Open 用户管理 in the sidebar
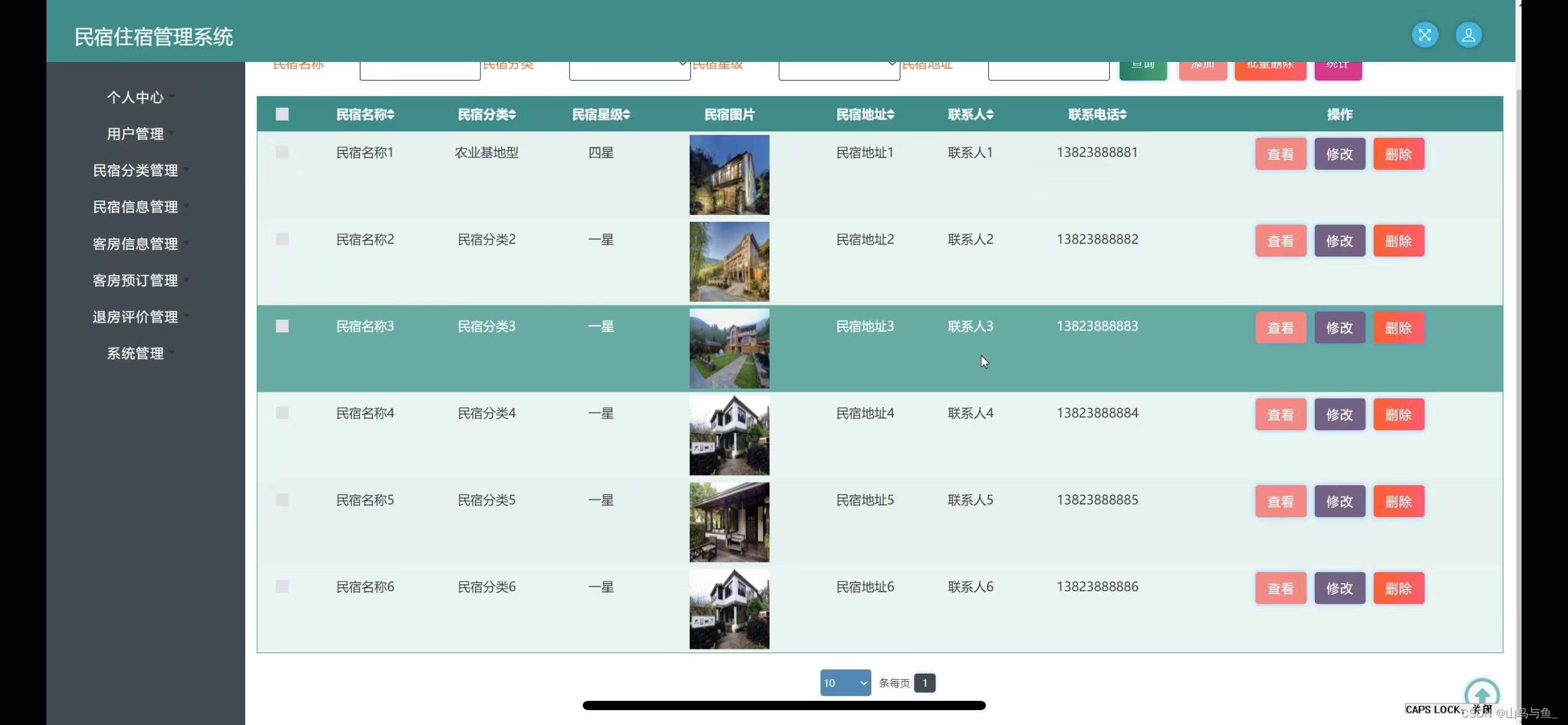The width and height of the screenshot is (1568, 725). [136, 134]
